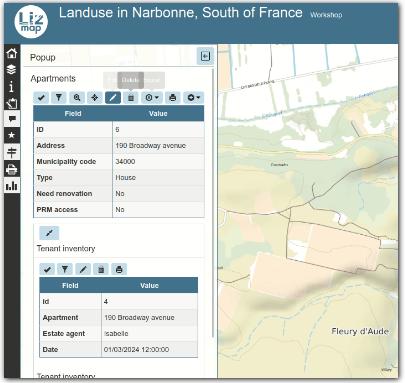Edit the Tenant inventory record
Image resolution: width=405 pixels, height=383 pixels.
click(x=83, y=269)
